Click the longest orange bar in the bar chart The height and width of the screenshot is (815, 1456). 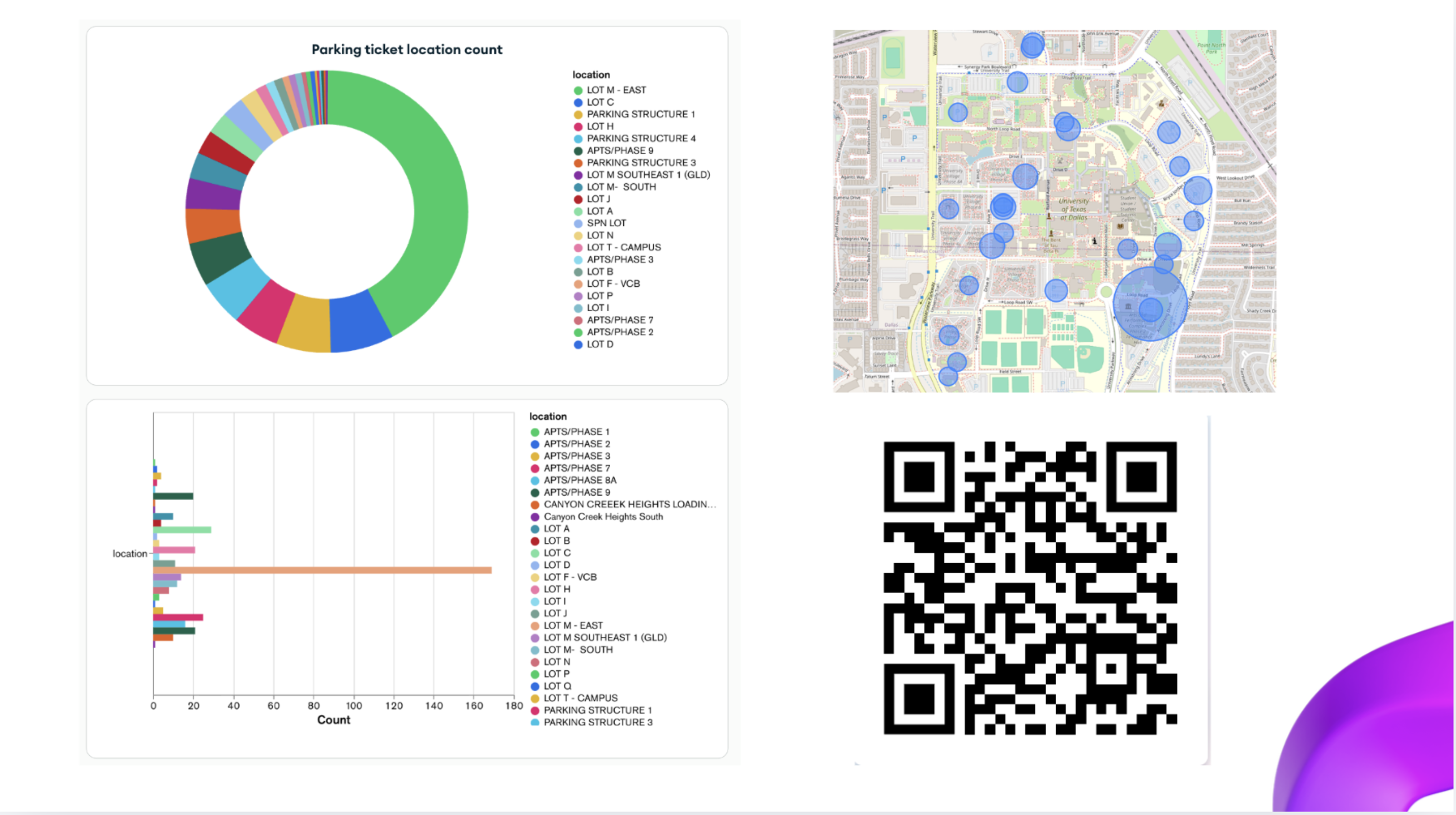pyautogui.click(x=322, y=570)
